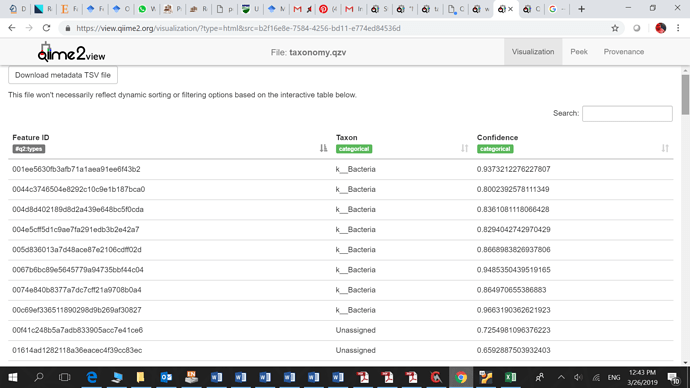Click the categorical badge under Confidence

tap(495, 149)
